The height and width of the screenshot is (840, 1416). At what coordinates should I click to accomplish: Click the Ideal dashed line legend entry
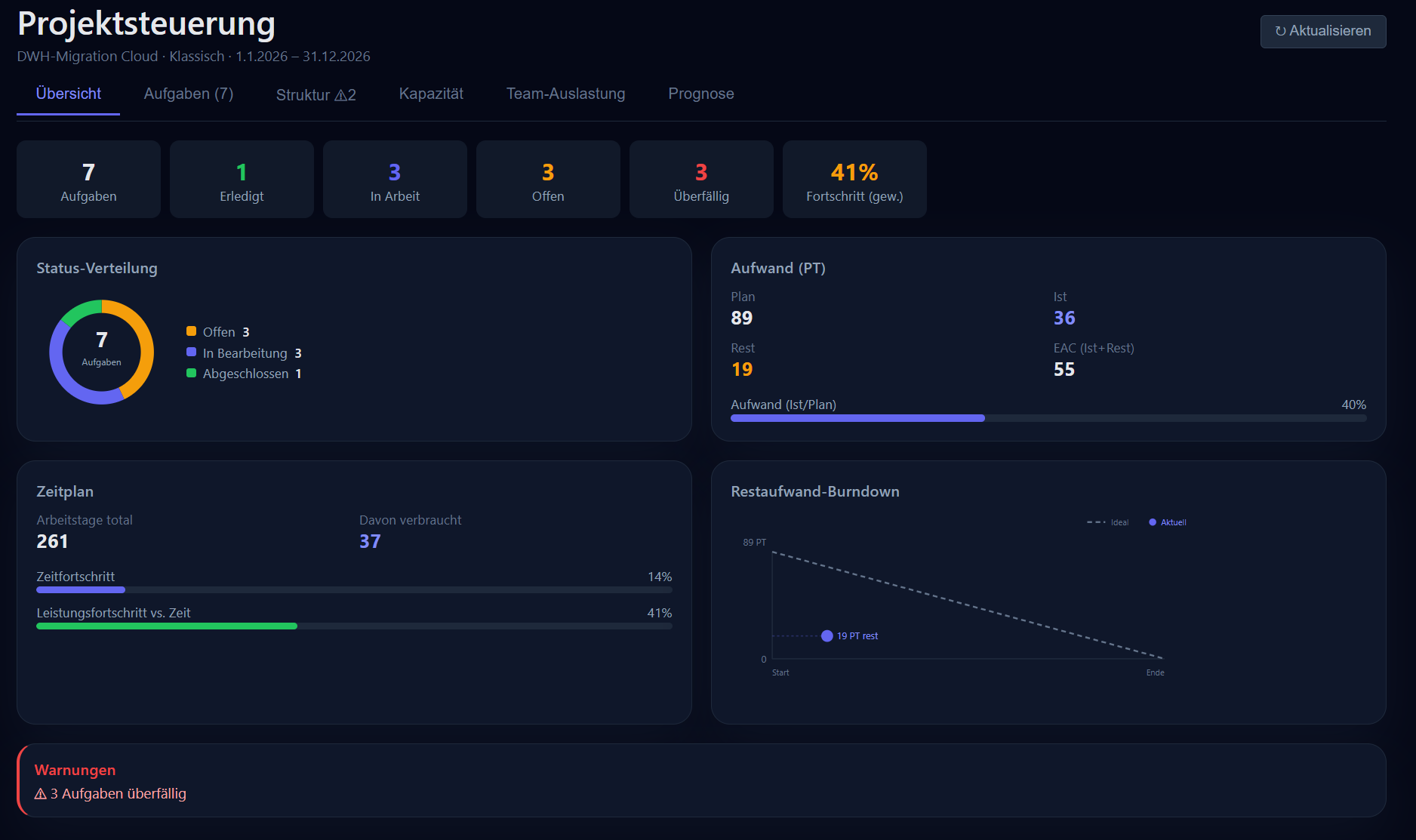(x=1107, y=522)
